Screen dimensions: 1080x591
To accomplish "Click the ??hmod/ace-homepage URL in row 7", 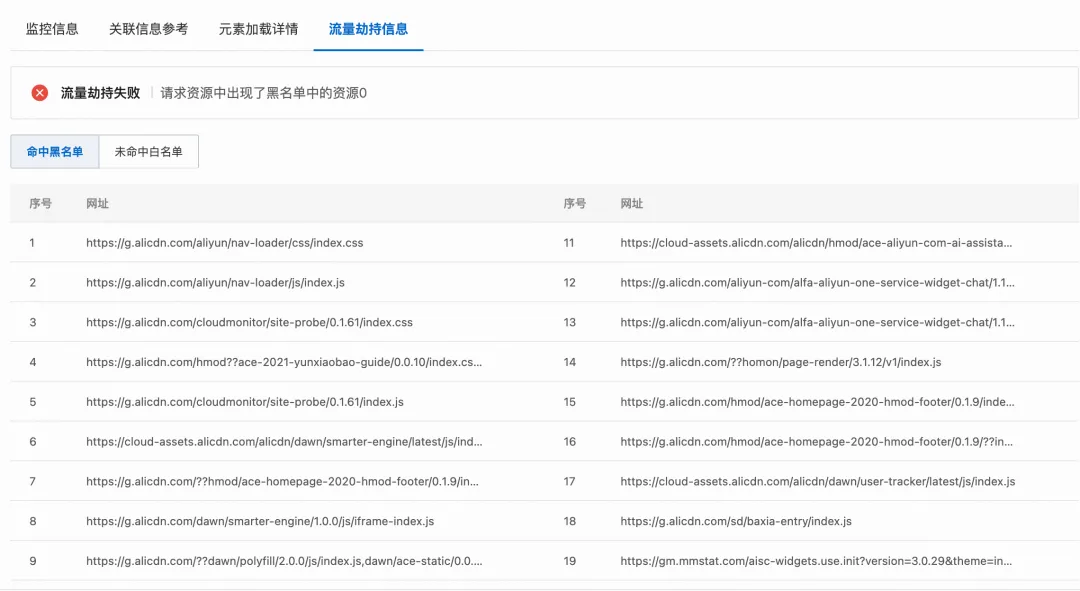I will pos(282,481).
